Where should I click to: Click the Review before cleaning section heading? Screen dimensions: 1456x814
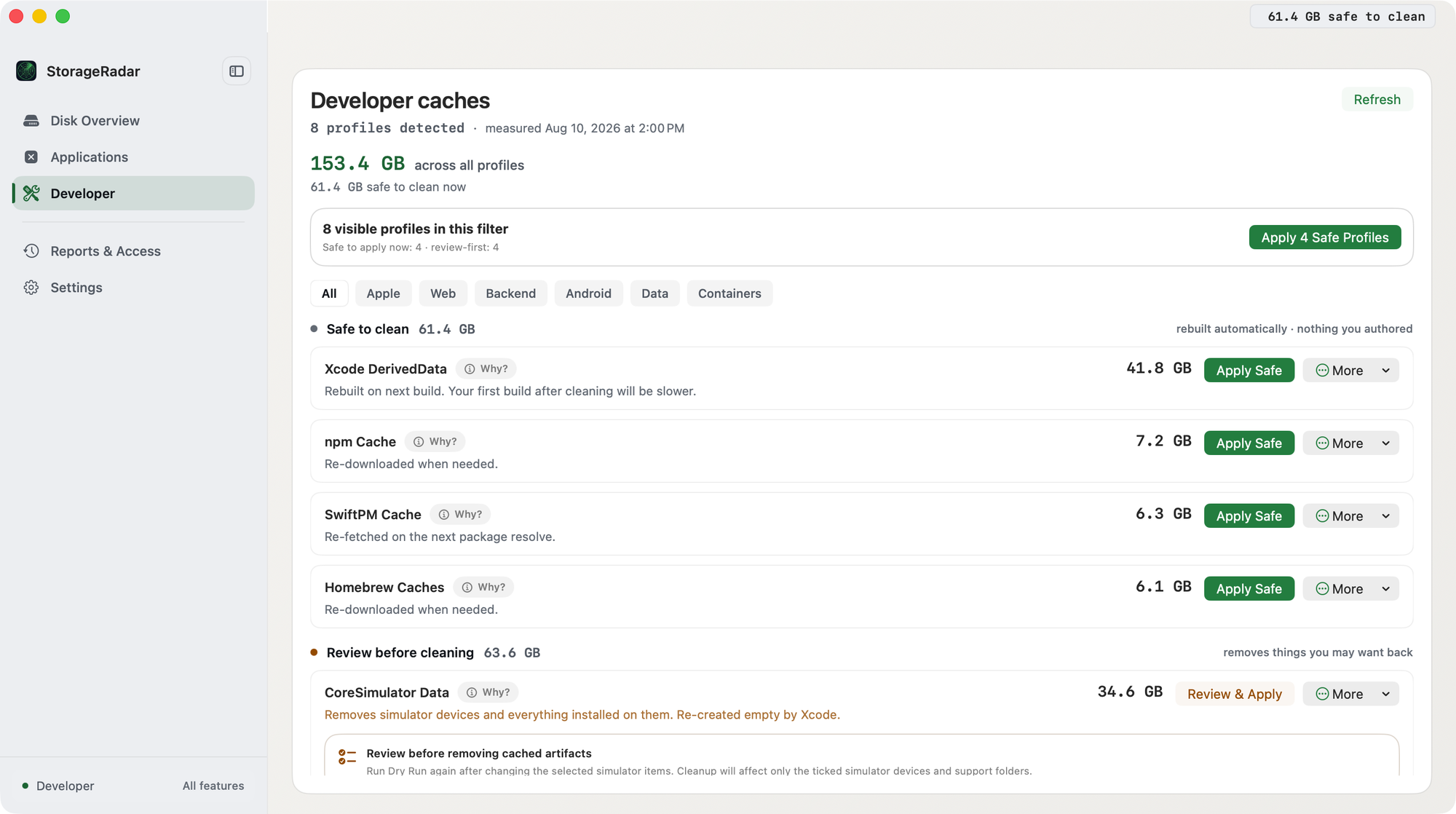[x=400, y=653]
